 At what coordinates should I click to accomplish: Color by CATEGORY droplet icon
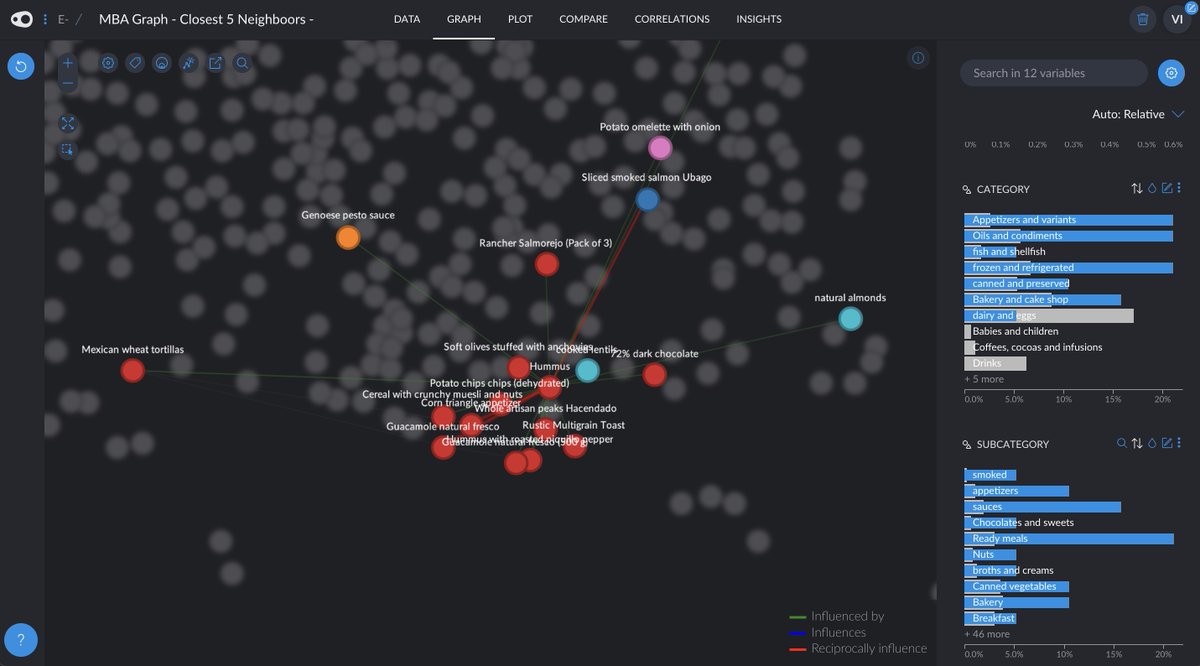click(x=1152, y=189)
